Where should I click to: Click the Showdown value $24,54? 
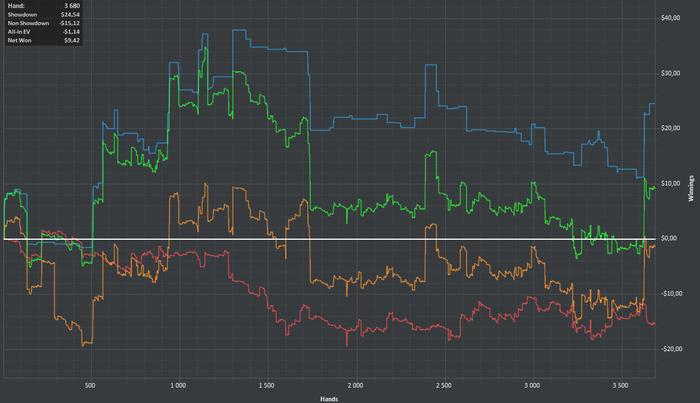[x=70, y=15]
